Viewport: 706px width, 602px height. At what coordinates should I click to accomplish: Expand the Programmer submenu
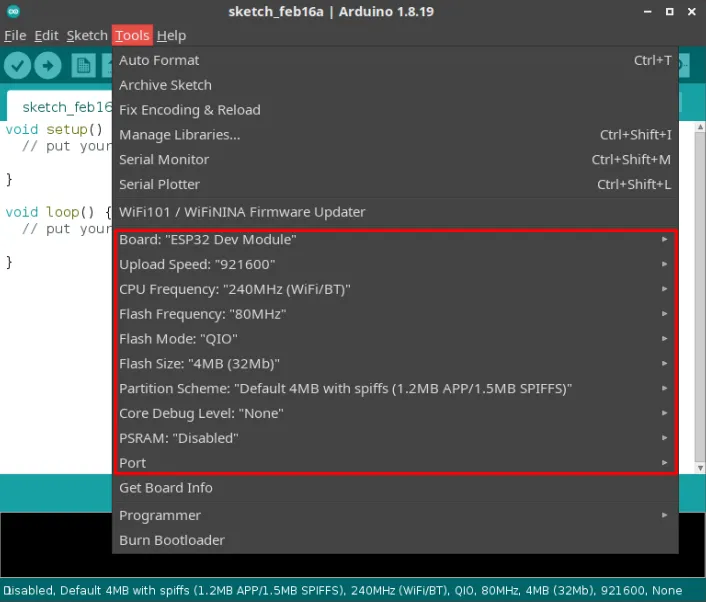[x=395, y=516]
